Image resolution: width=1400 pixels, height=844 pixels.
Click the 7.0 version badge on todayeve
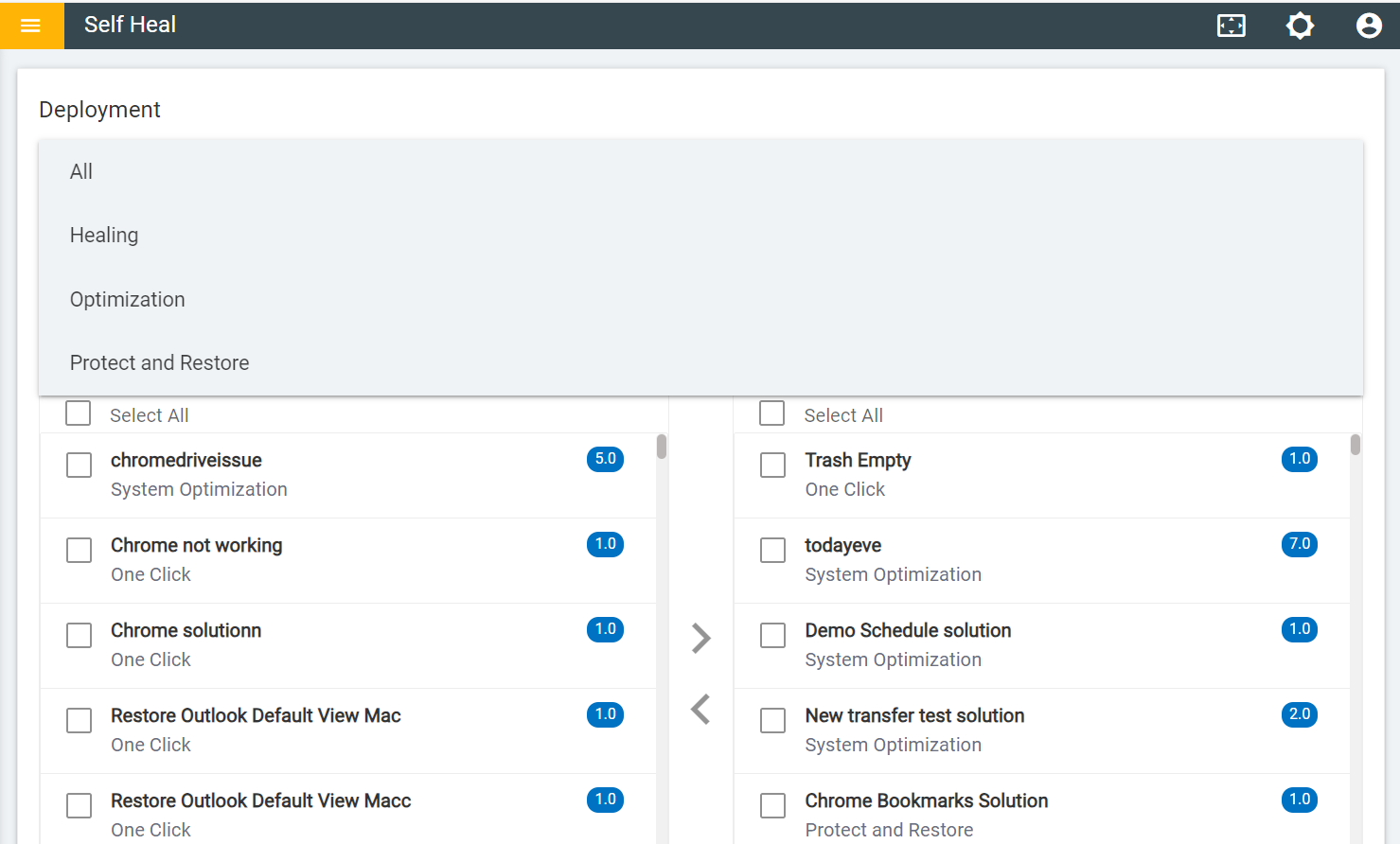coord(1299,544)
